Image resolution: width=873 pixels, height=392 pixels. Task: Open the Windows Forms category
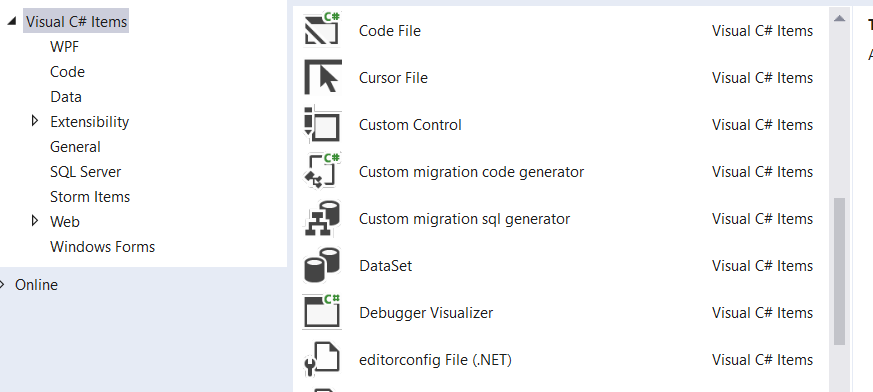(102, 247)
